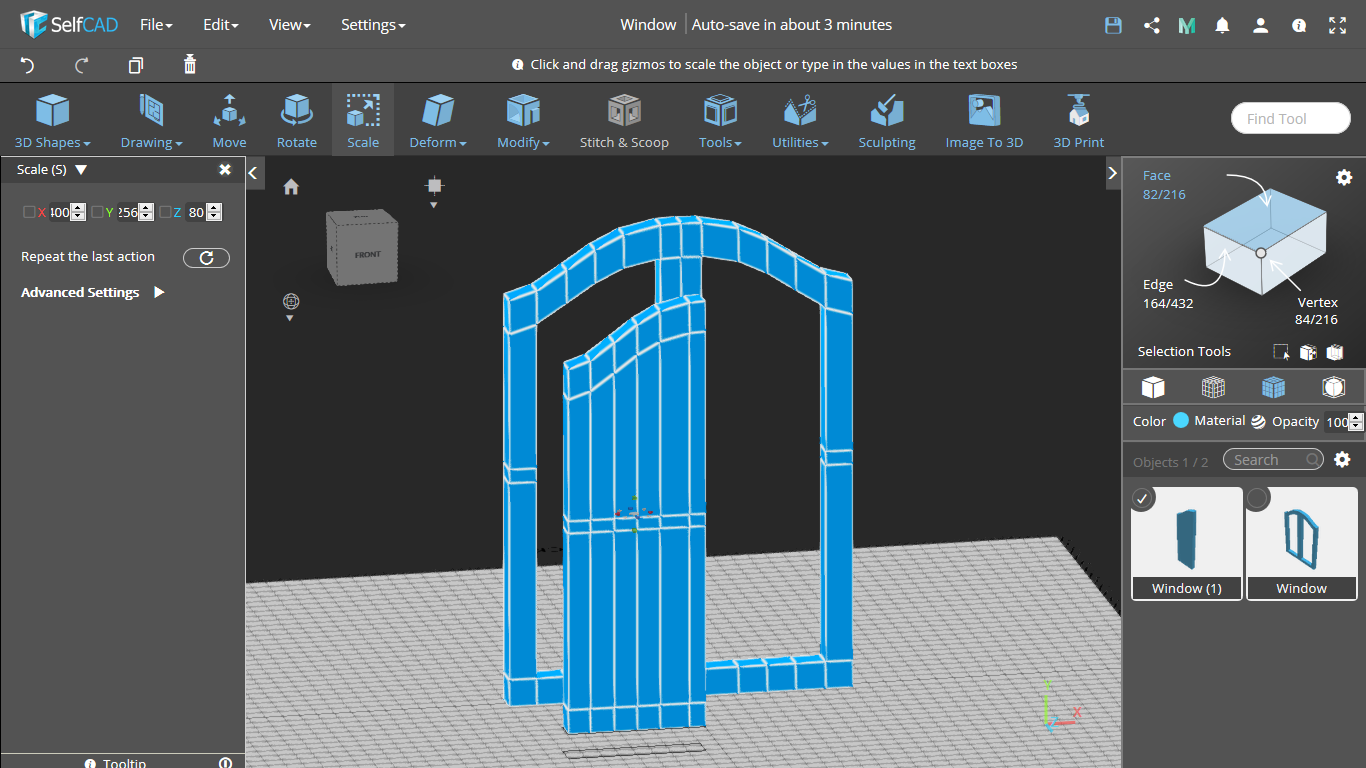Open the user account icon
Screen dimensions: 1366x768
(x=1260, y=26)
